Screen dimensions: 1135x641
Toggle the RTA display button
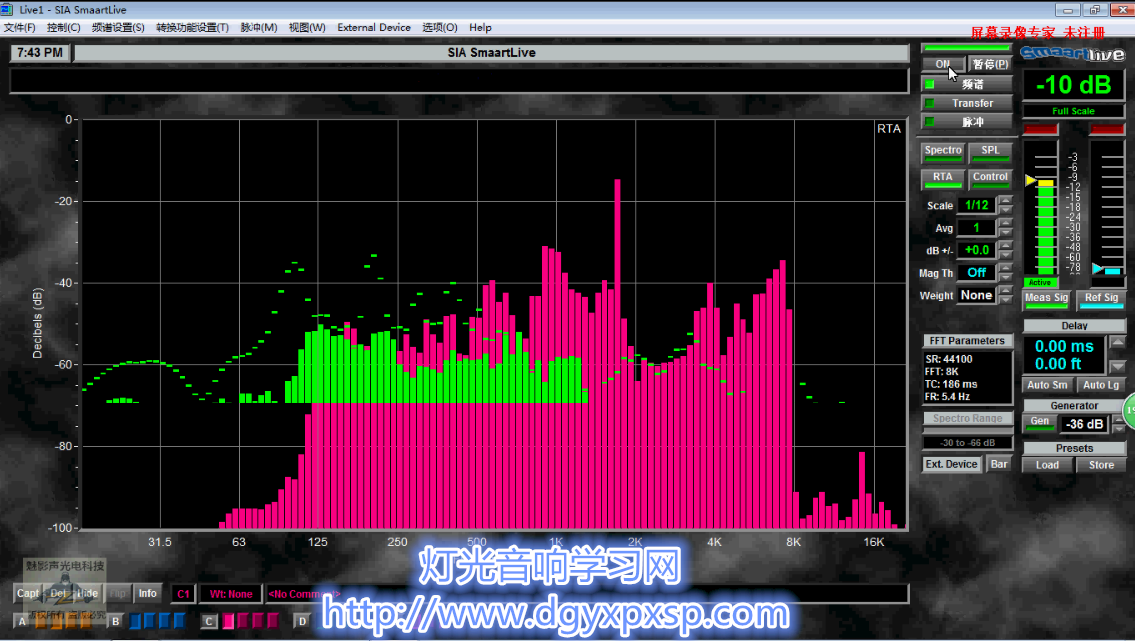click(942, 179)
